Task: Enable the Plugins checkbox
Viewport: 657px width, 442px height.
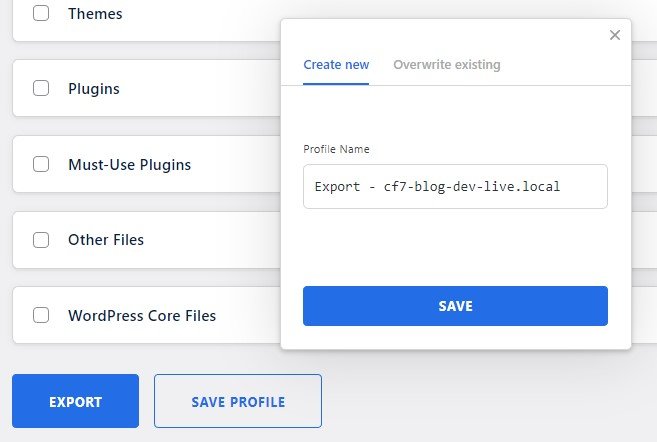Action: click(x=41, y=88)
